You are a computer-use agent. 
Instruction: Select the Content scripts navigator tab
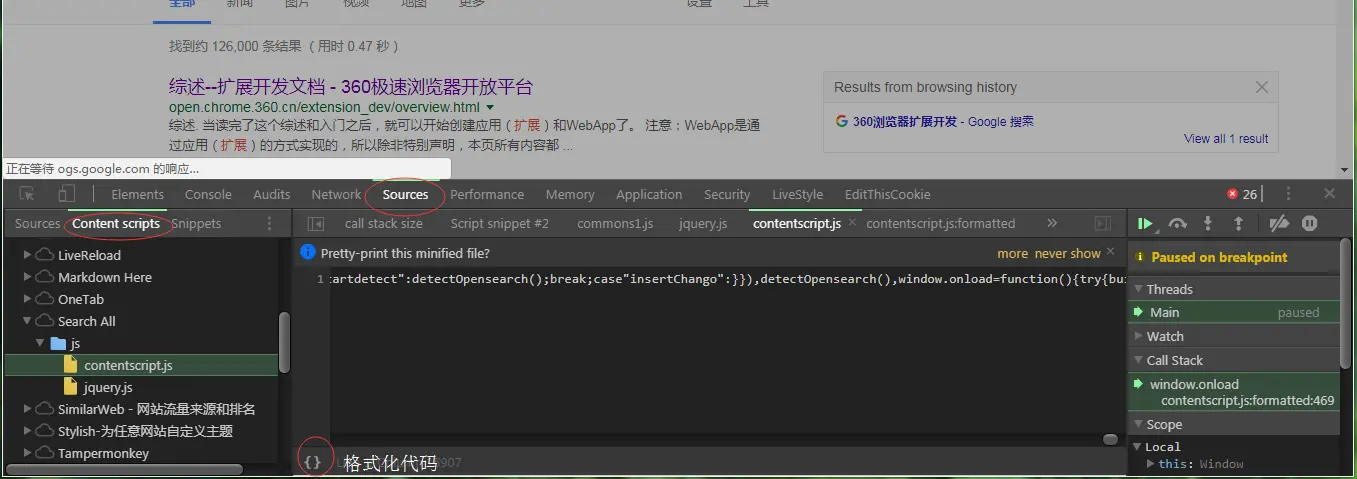tap(116, 223)
